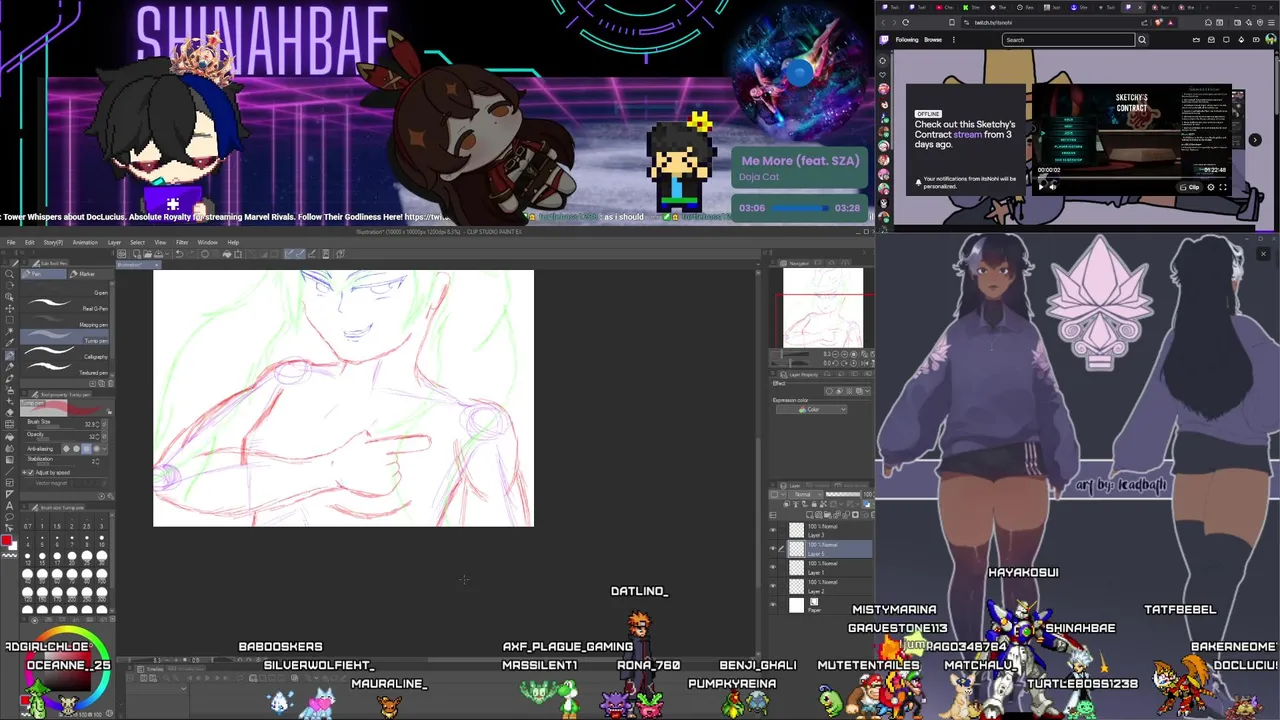Viewport: 1280px width, 720px height.
Task: Click the Save icon in command bar
Action: pyautogui.click(x=159, y=254)
